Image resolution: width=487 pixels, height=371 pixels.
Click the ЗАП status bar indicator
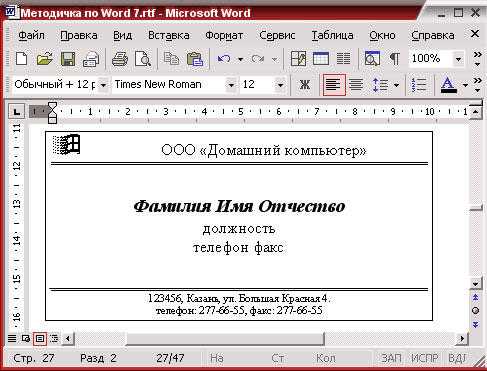(x=391, y=358)
